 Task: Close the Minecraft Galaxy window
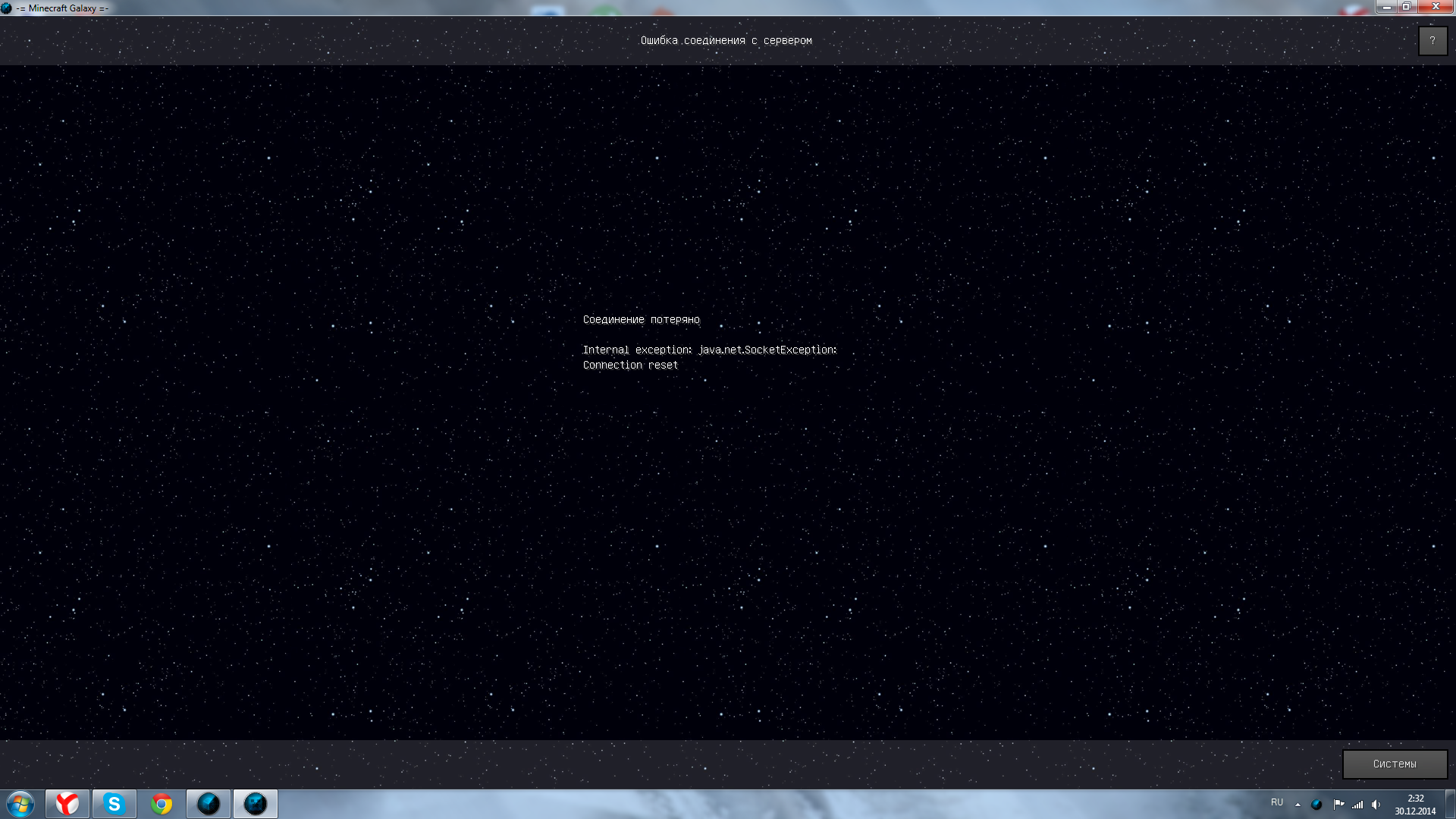coord(1435,7)
